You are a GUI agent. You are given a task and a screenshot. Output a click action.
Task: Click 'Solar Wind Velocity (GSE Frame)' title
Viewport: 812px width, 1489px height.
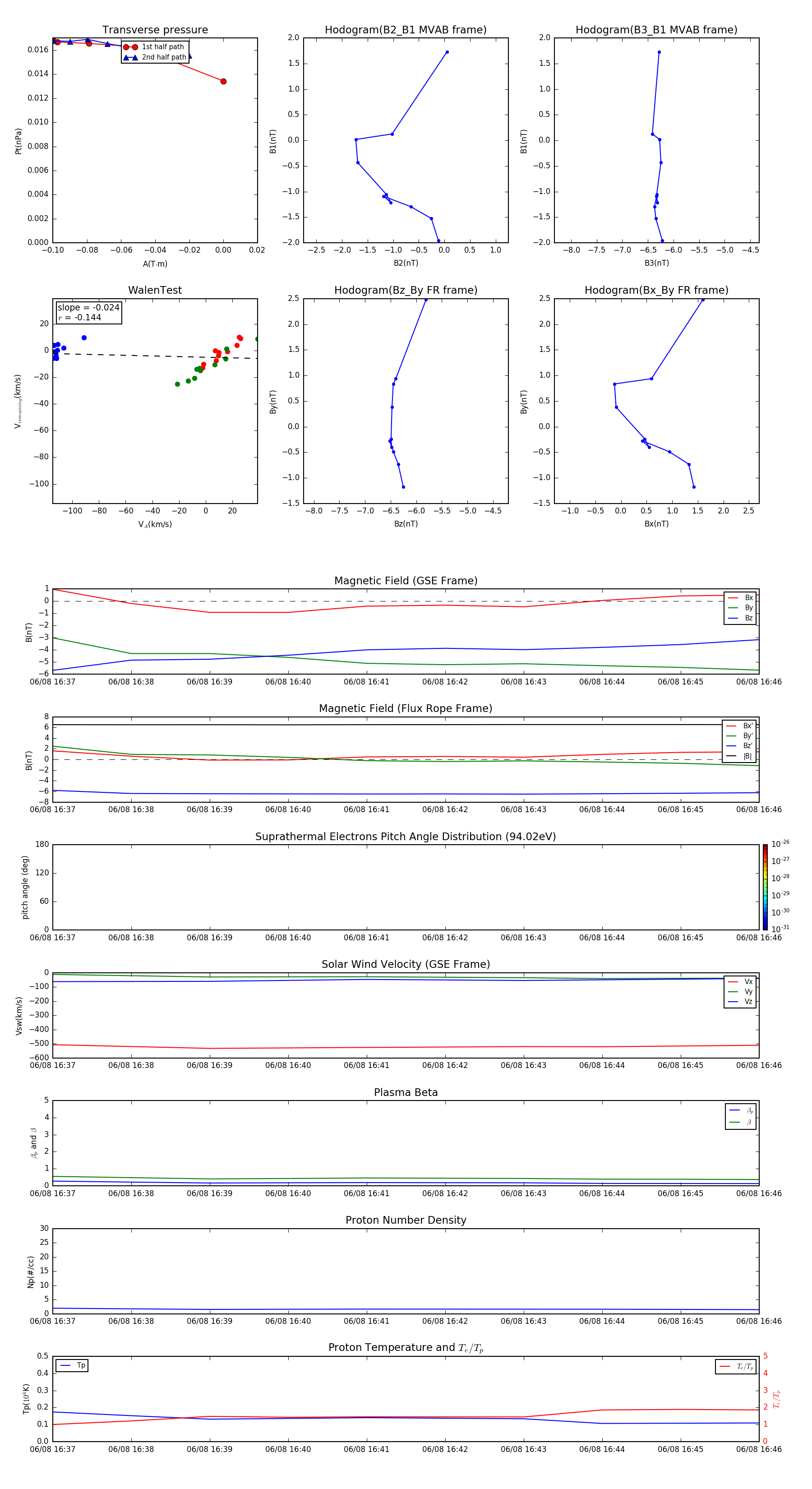(x=406, y=965)
